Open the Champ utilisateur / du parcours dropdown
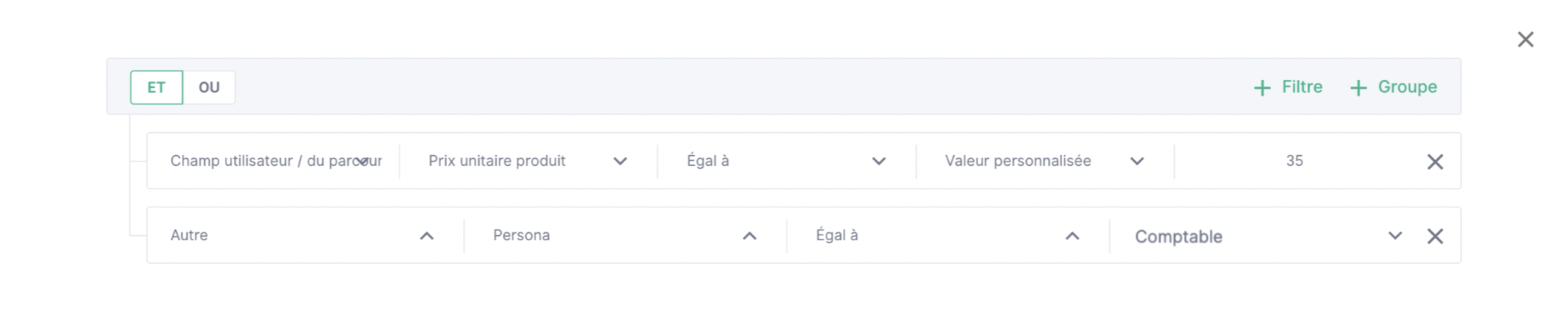Screen dimensions: 1568x326 (x=276, y=161)
